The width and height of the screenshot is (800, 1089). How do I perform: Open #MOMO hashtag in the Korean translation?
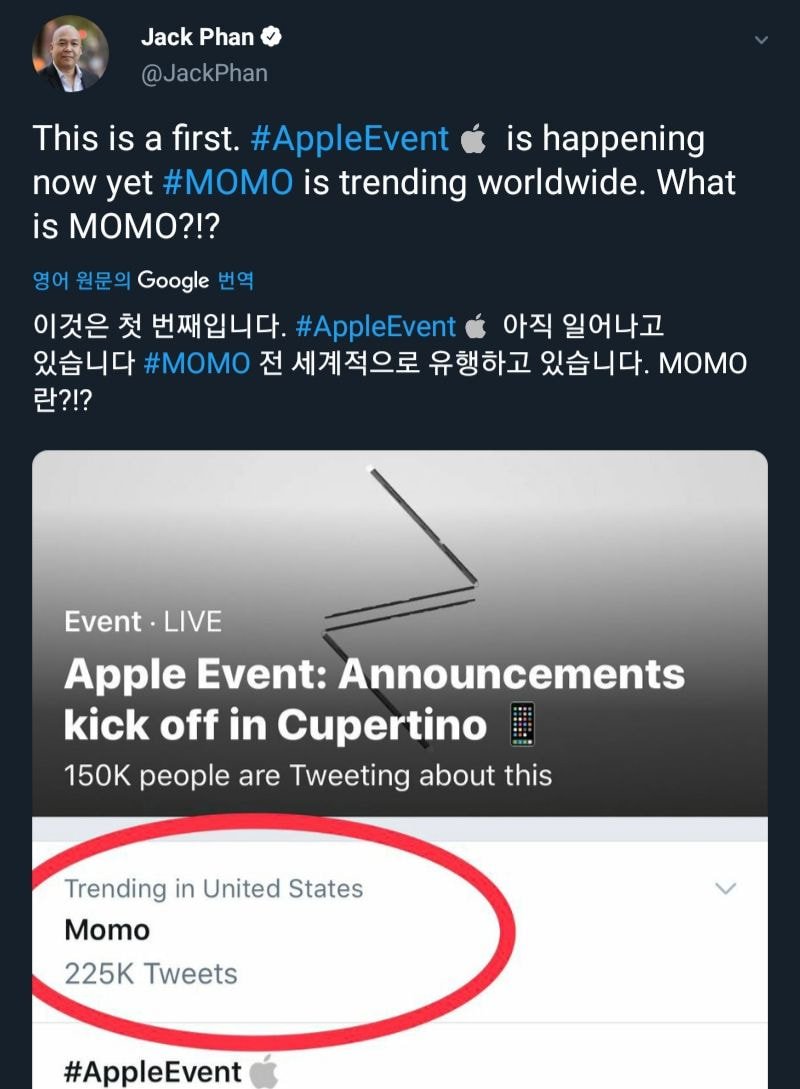click(x=196, y=362)
